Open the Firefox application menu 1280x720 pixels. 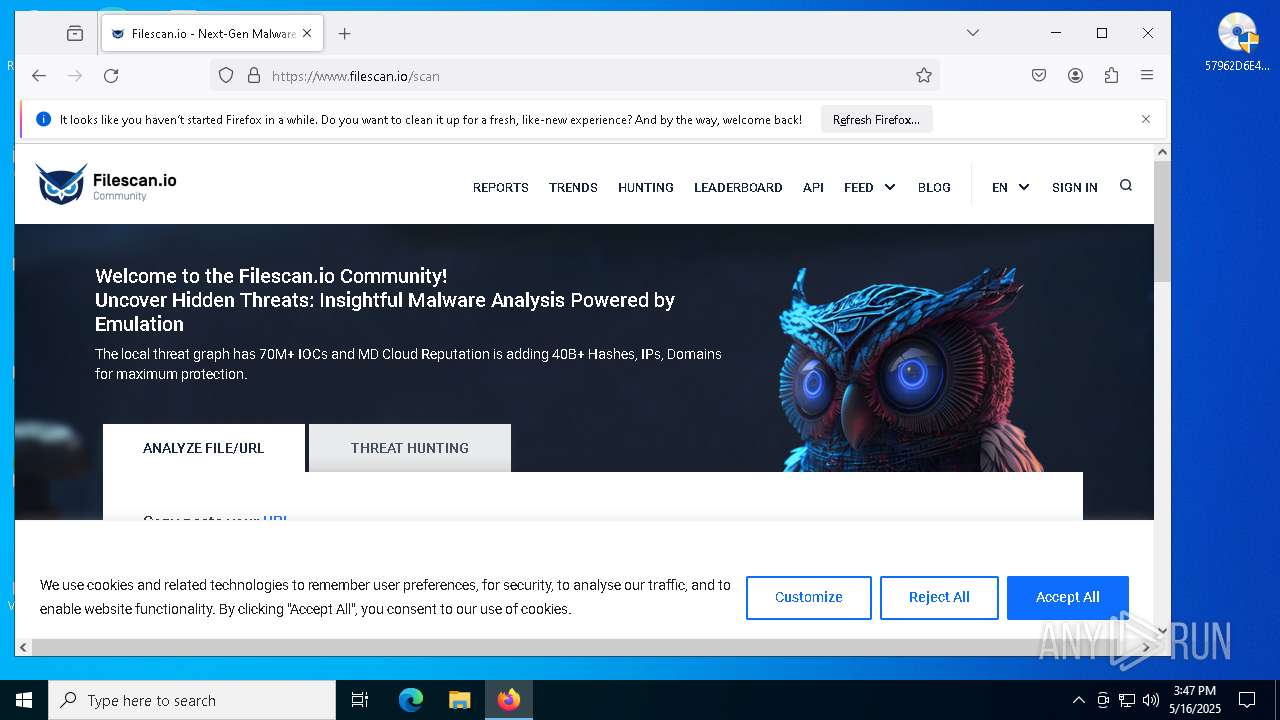pos(1147,75)
